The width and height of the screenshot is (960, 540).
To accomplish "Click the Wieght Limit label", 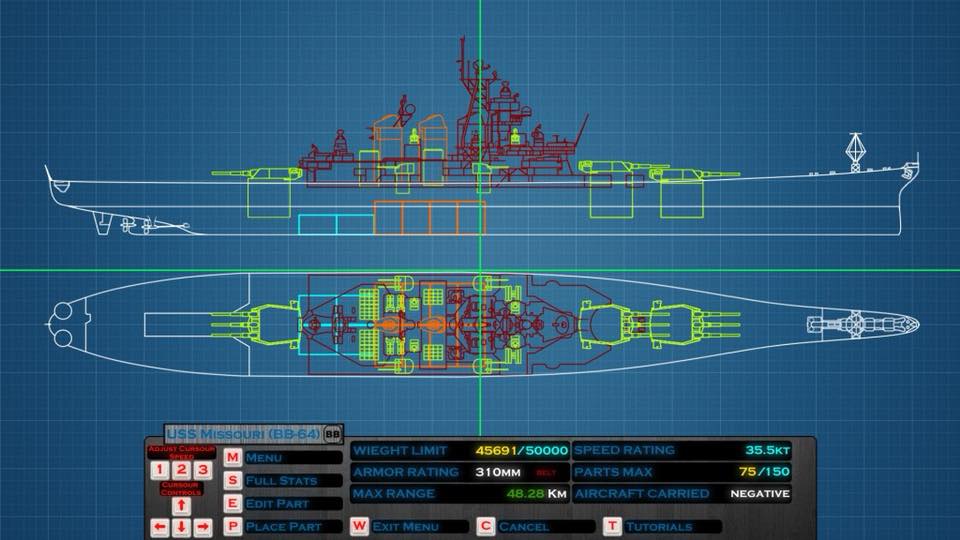I will click(400, 451).
